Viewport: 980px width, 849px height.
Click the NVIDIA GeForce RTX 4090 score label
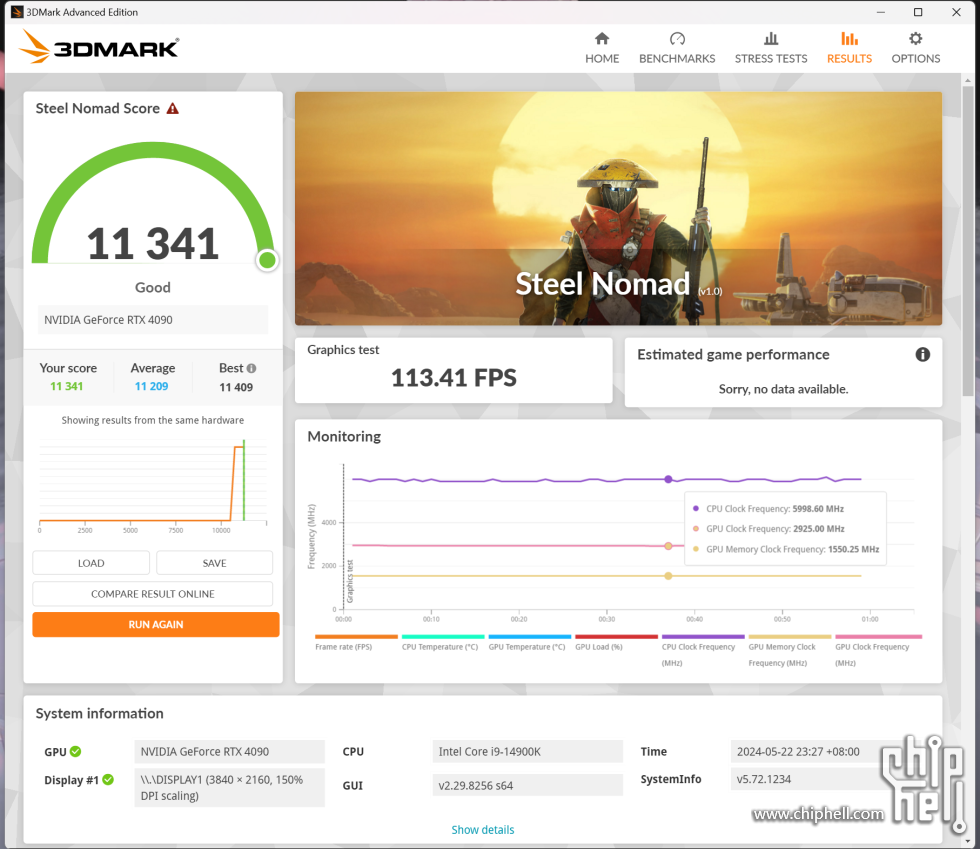(152, 319)
